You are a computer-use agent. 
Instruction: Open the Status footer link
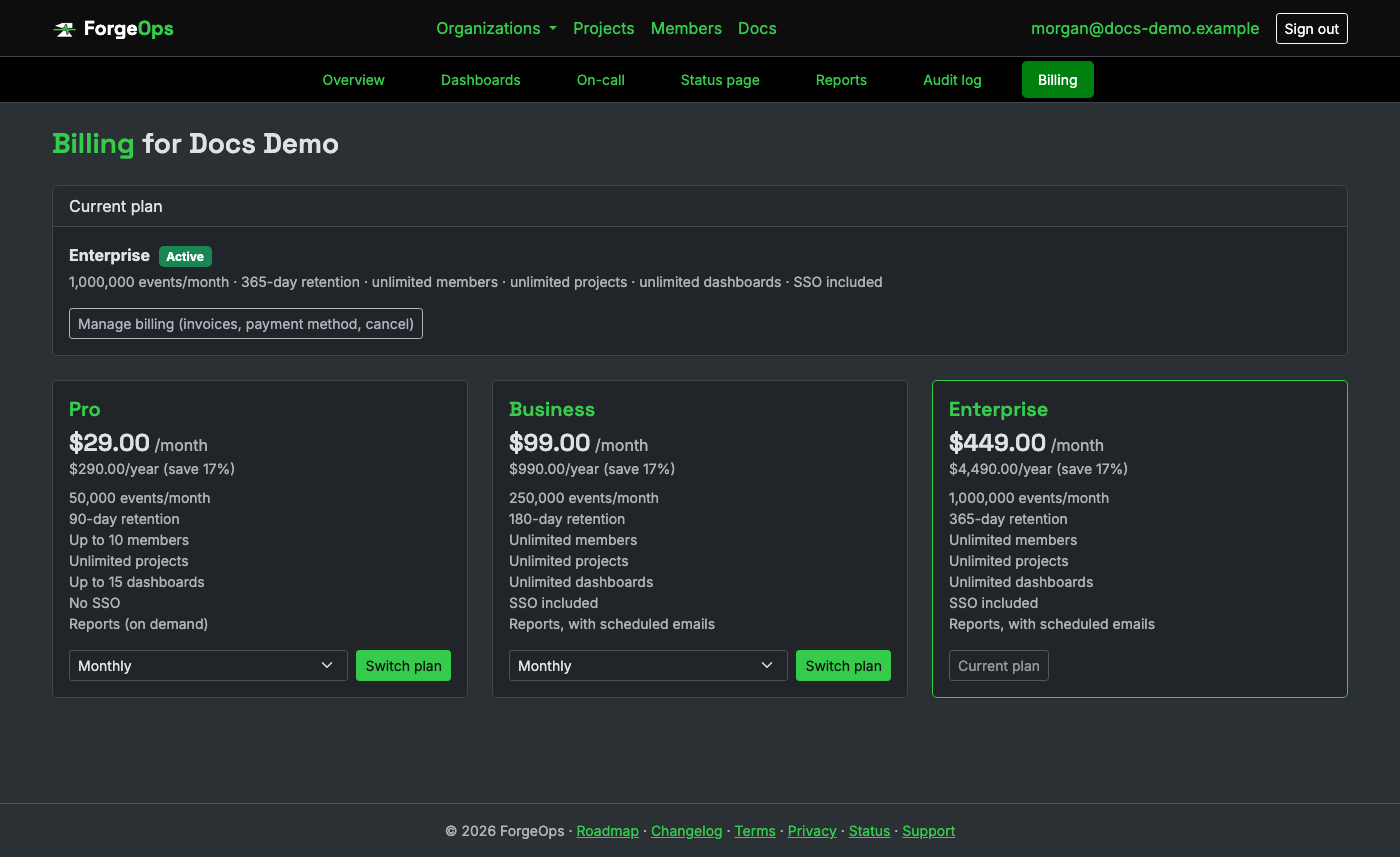[x=869, y=831]
